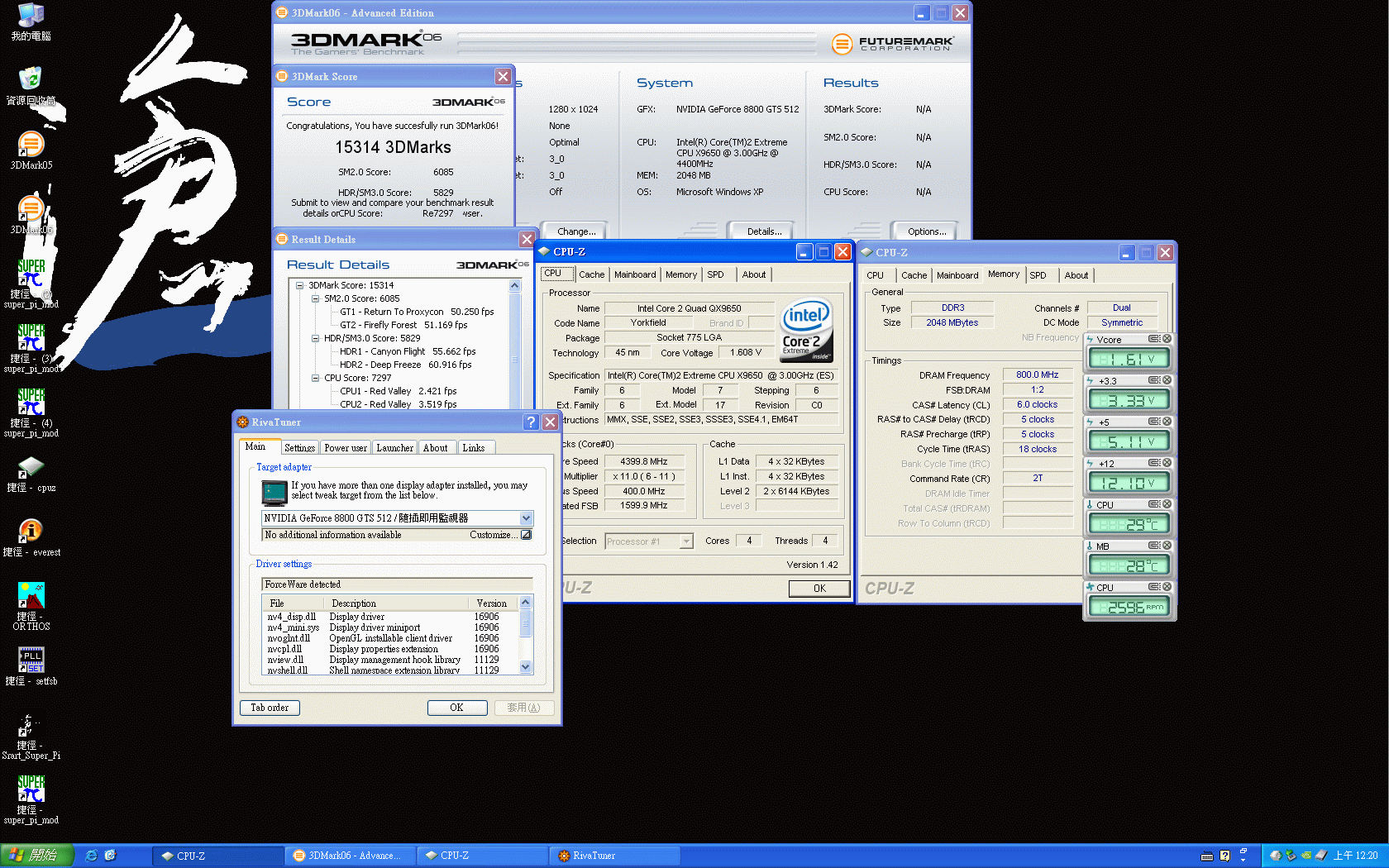Activate RivaTuner from the taskbar

(x=613, y=856)
